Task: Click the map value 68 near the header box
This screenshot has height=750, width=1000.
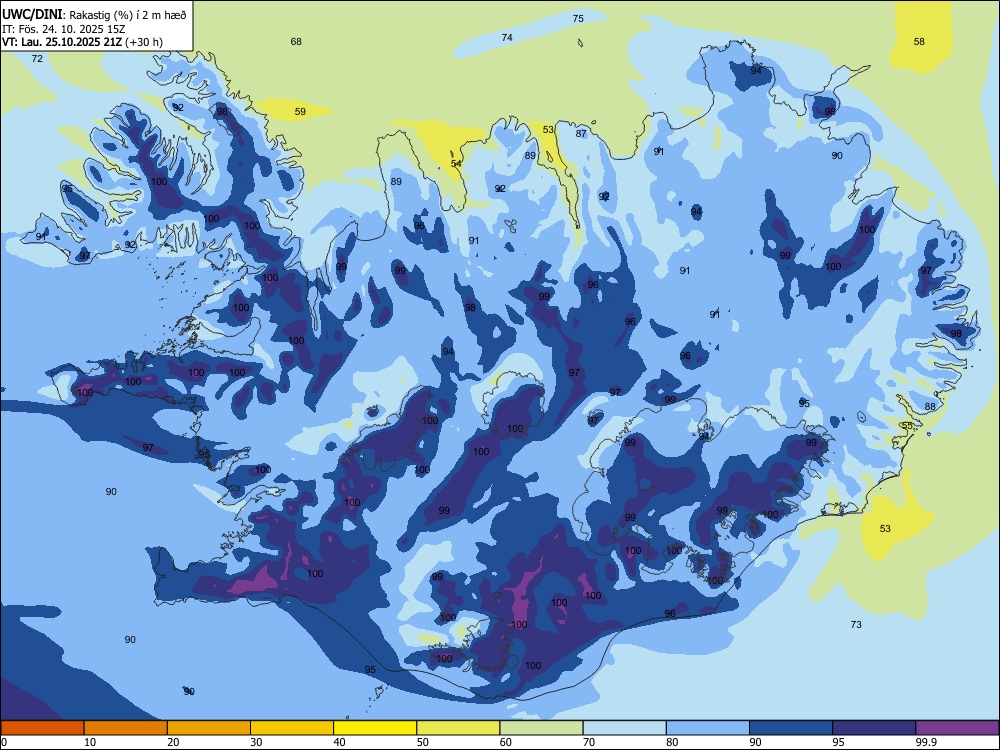Action: [296, 41]
